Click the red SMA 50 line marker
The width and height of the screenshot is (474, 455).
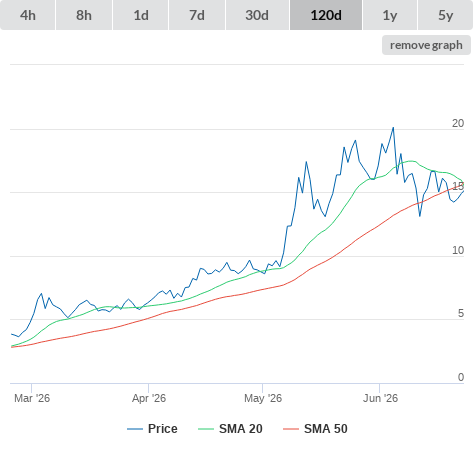point(291,429)
